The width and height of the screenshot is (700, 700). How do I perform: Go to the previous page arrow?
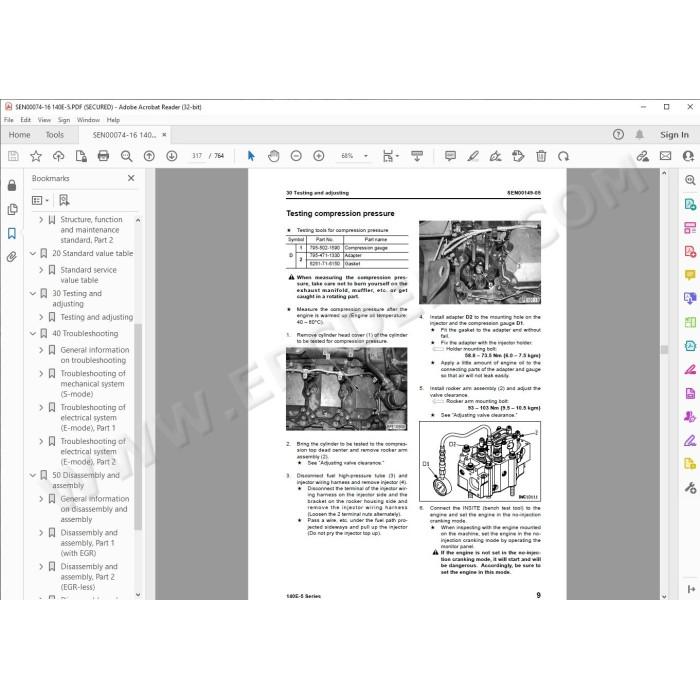tap(149, 156)
